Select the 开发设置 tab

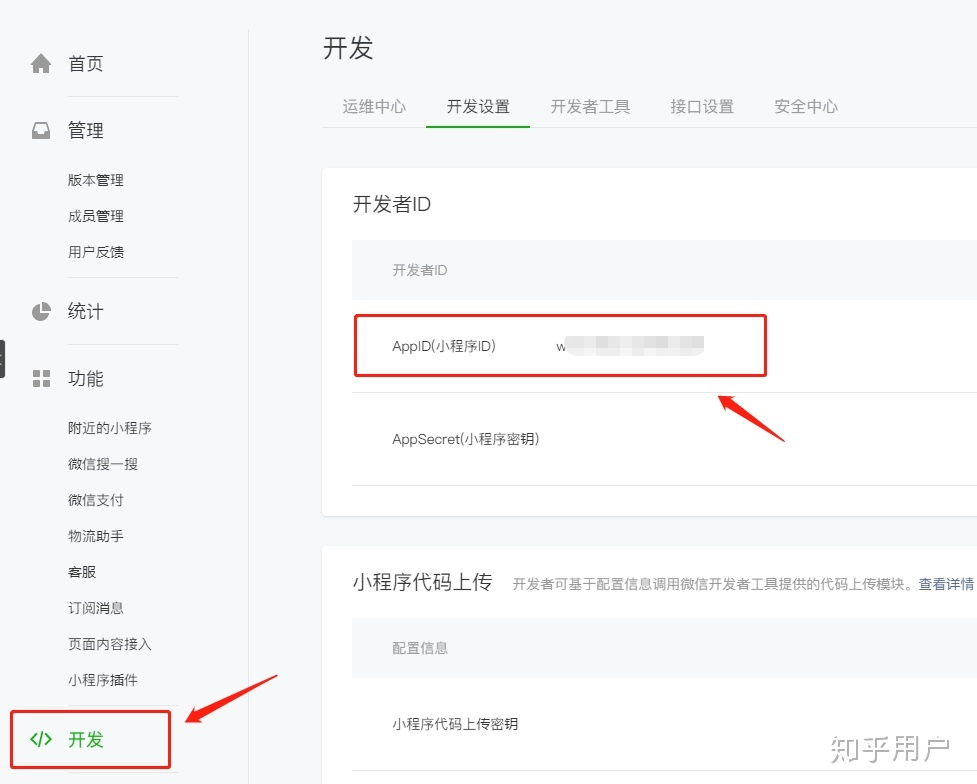pyautogui.click(x=478, y=107)
